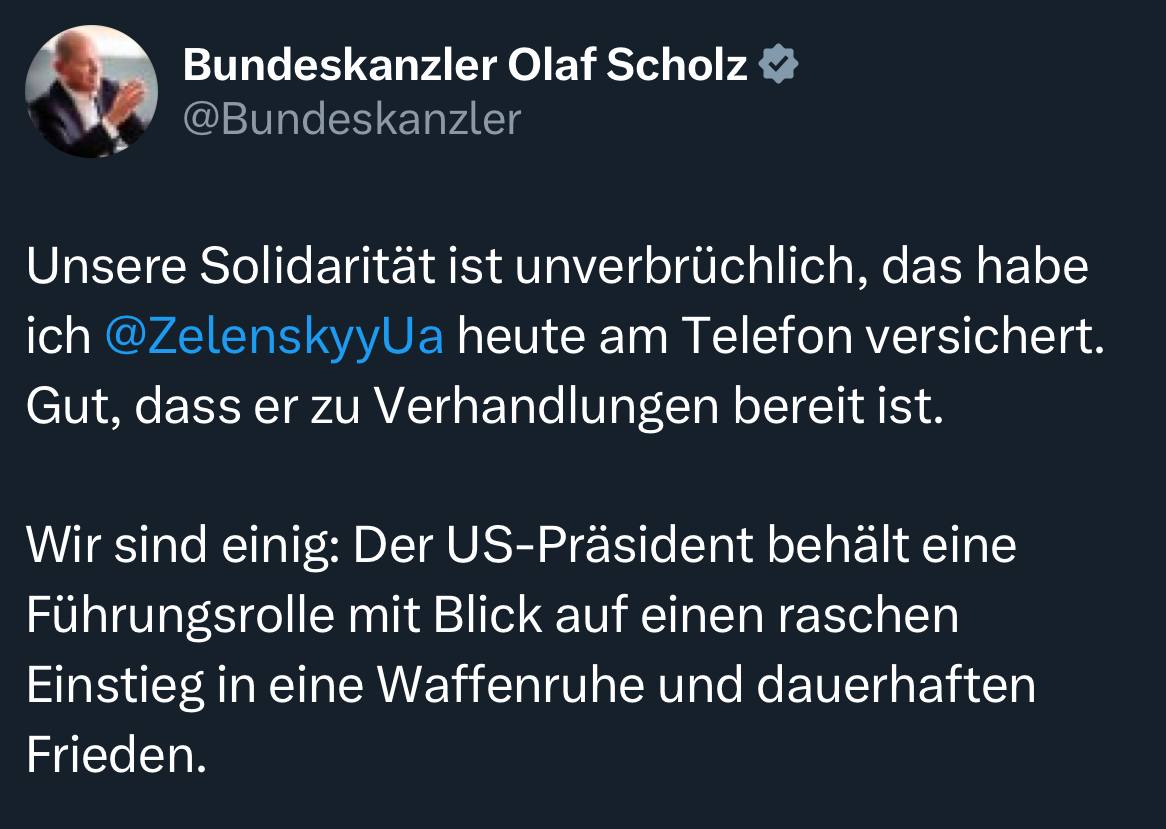Open the Bundeskanzler Olaf Scholz display name
The height and width of the screenshot is (829, 1166).
pos(465,66)
